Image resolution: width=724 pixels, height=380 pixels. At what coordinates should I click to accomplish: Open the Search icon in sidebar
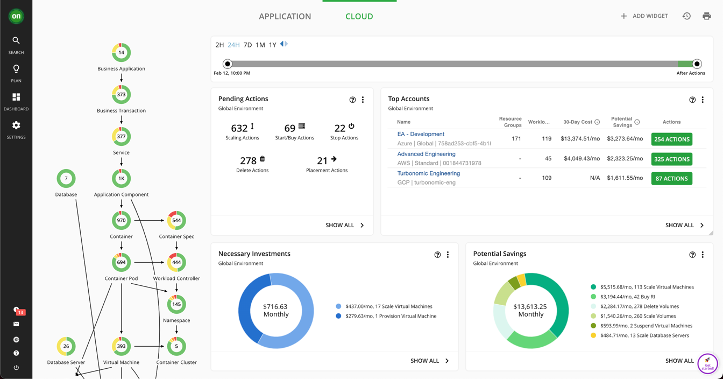tap(16, 41)
